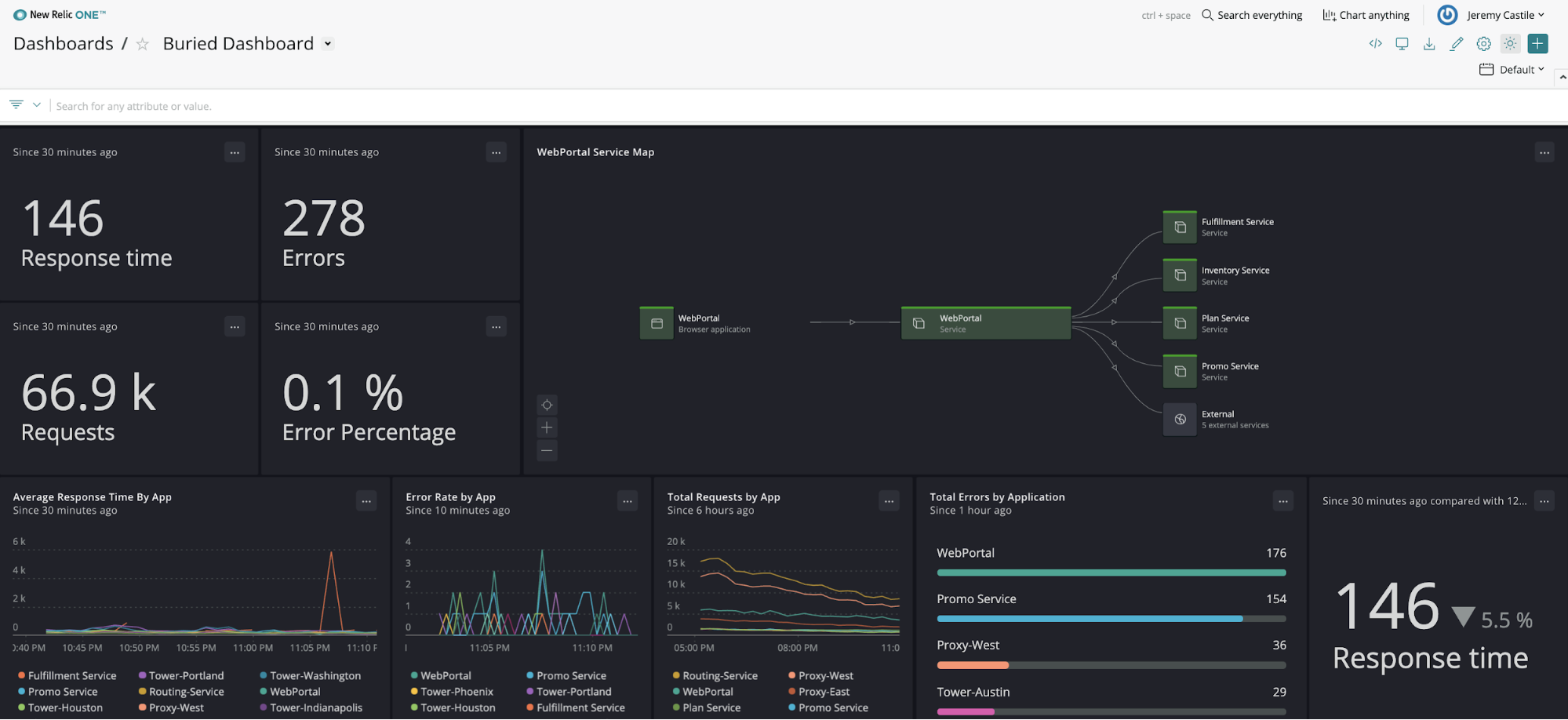Toggle Plan Service in Total Requests legend

pos(706,707)
